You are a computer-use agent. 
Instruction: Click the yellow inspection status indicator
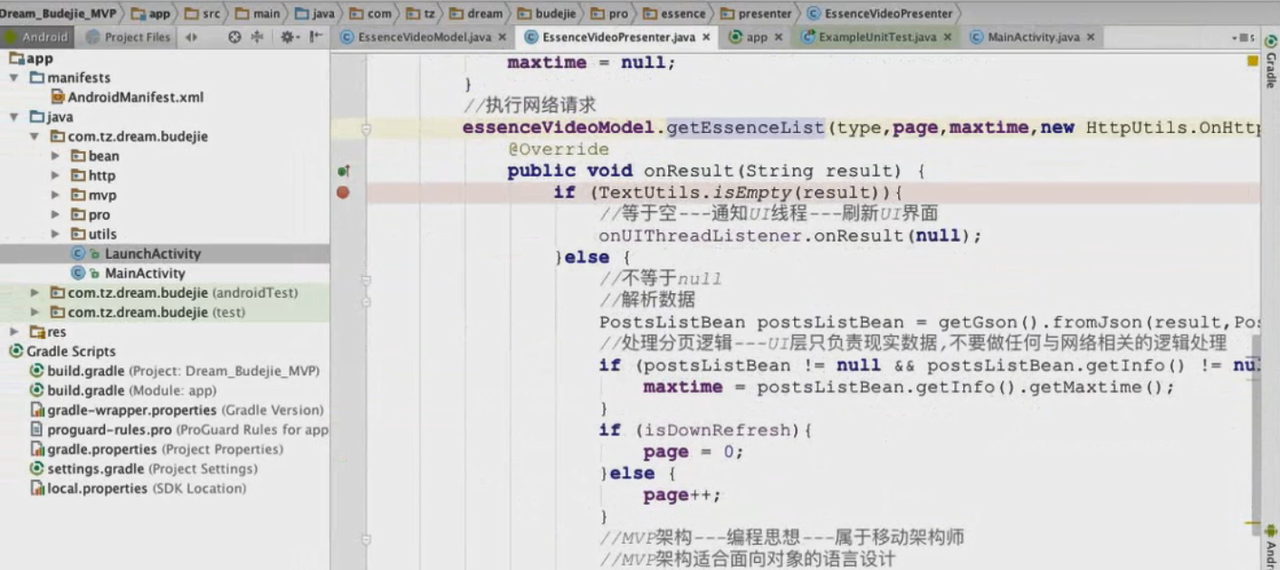point(1253,61)
